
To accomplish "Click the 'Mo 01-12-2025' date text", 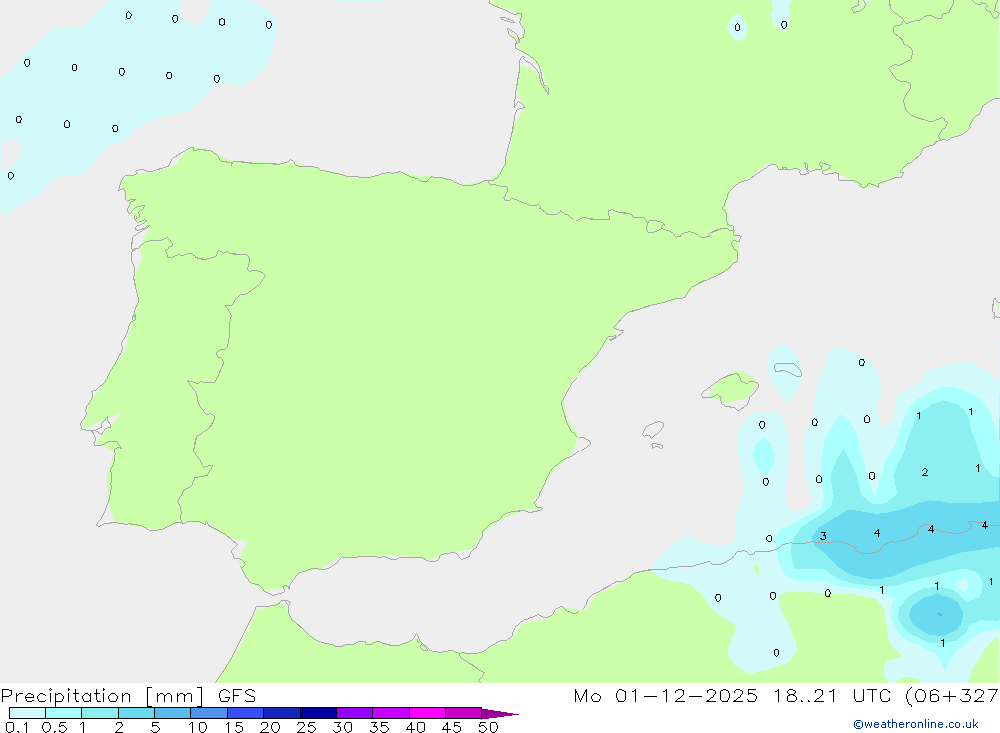I will (x=666, y=696).
